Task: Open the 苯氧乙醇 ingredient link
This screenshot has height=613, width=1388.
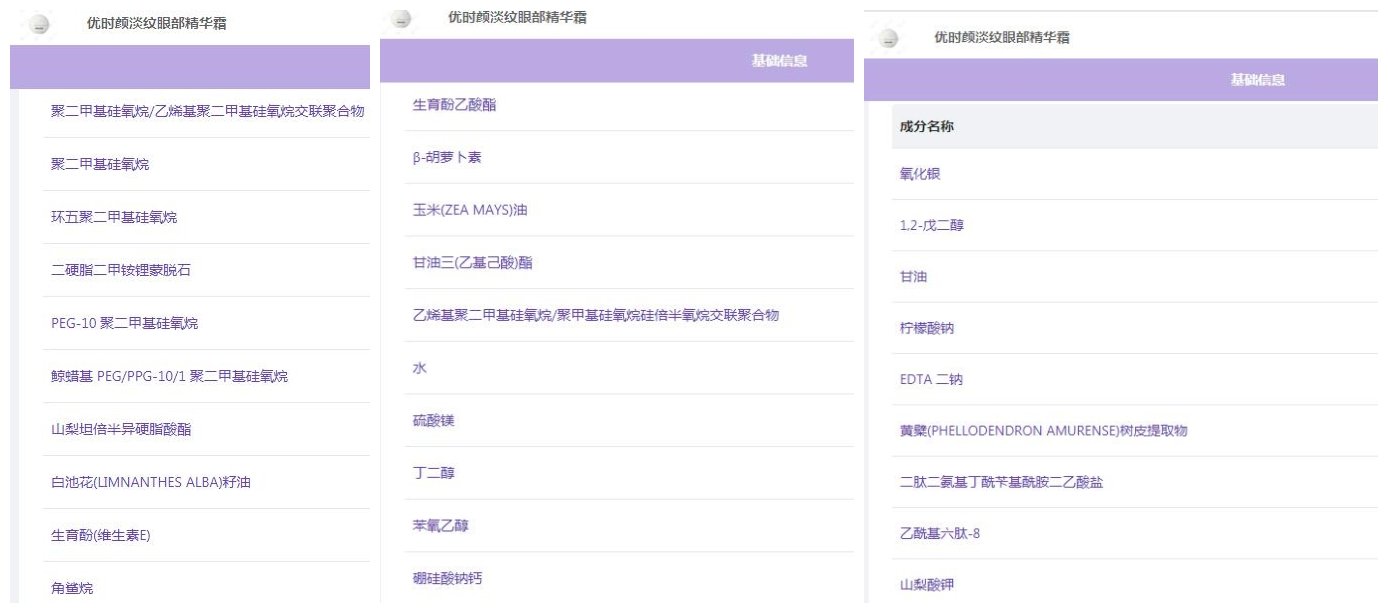Action: tap(441, 525)
